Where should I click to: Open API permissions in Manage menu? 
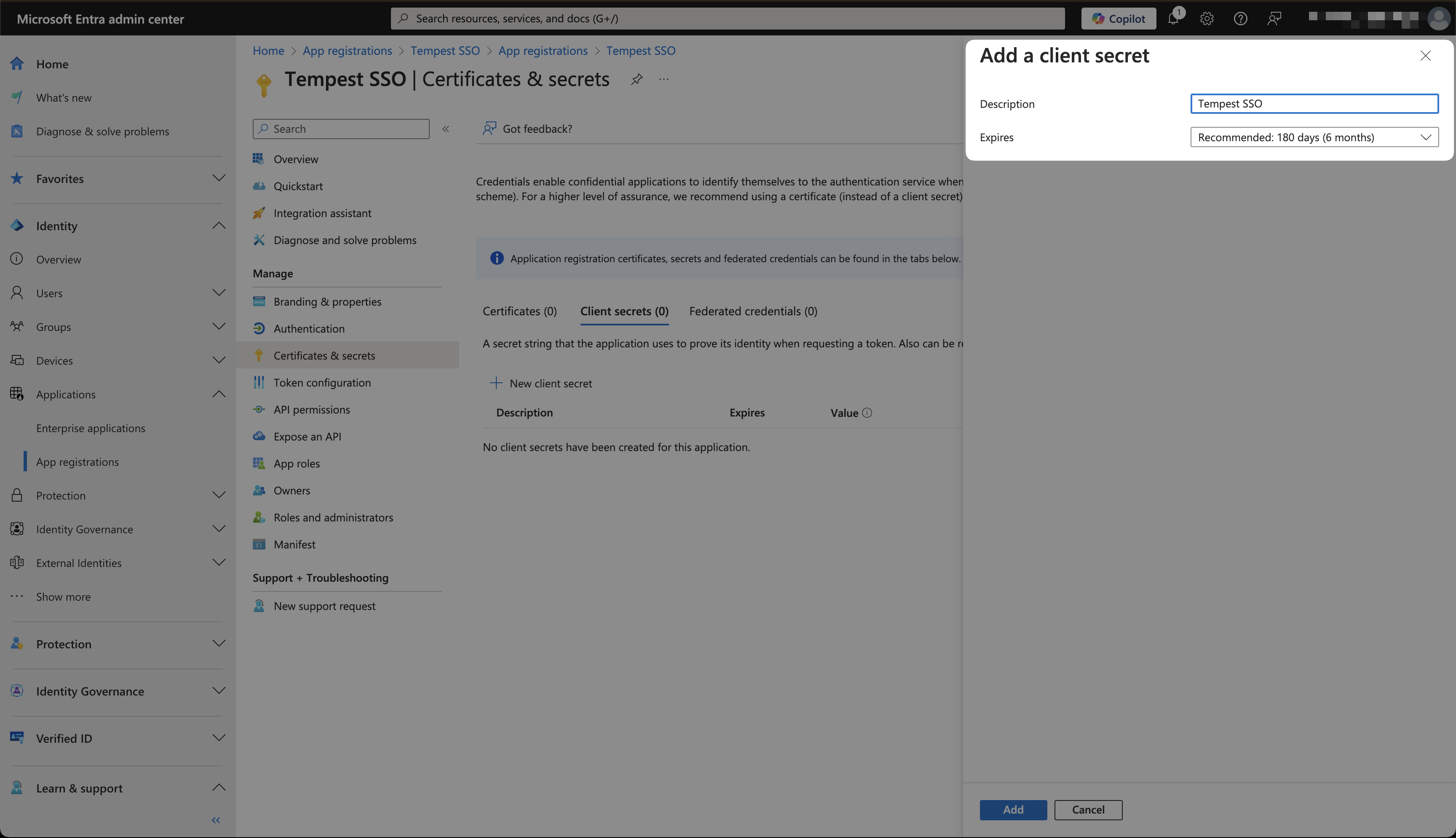[x=312, y=410]
